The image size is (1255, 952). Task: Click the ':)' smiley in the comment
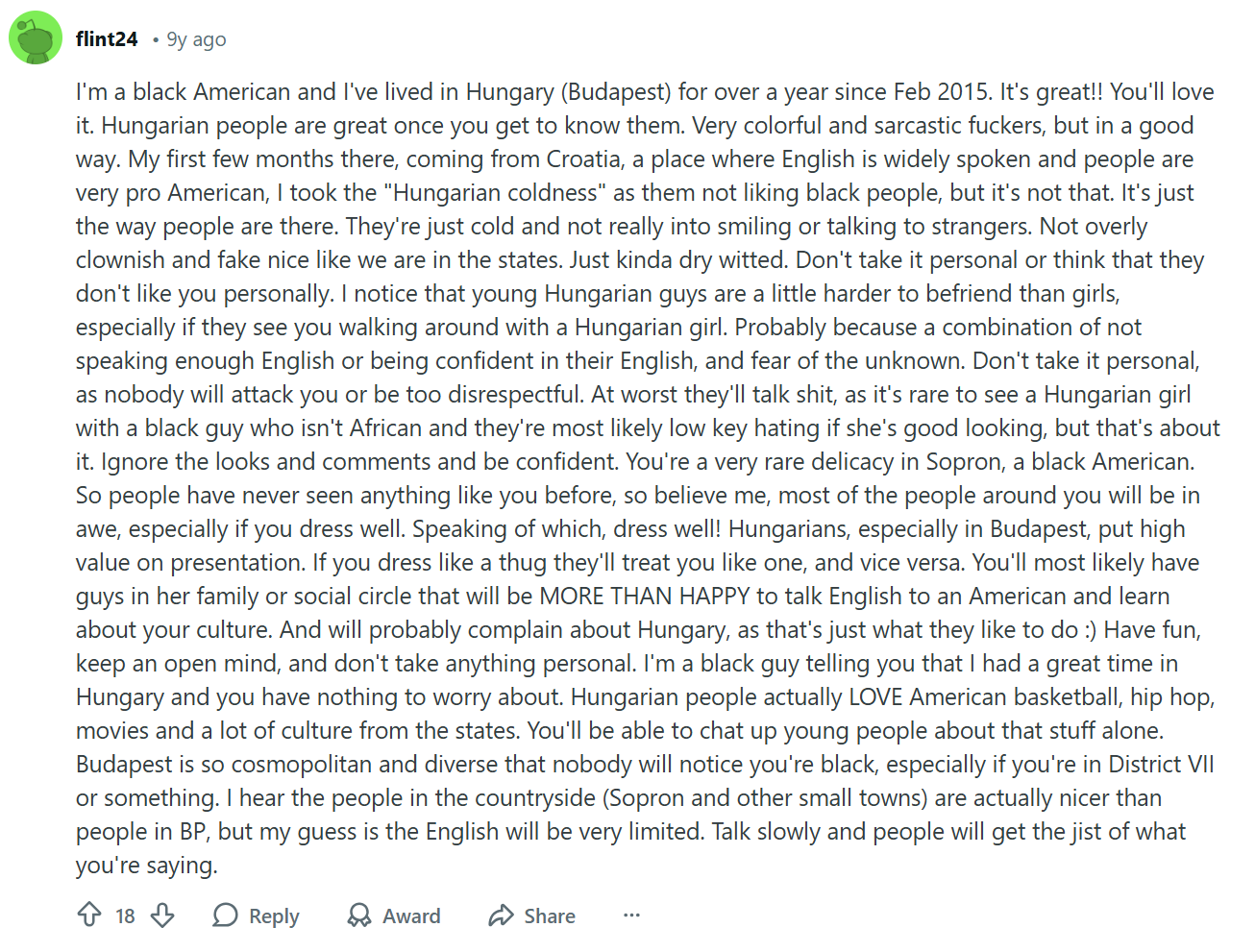[x=1088, y=629]
